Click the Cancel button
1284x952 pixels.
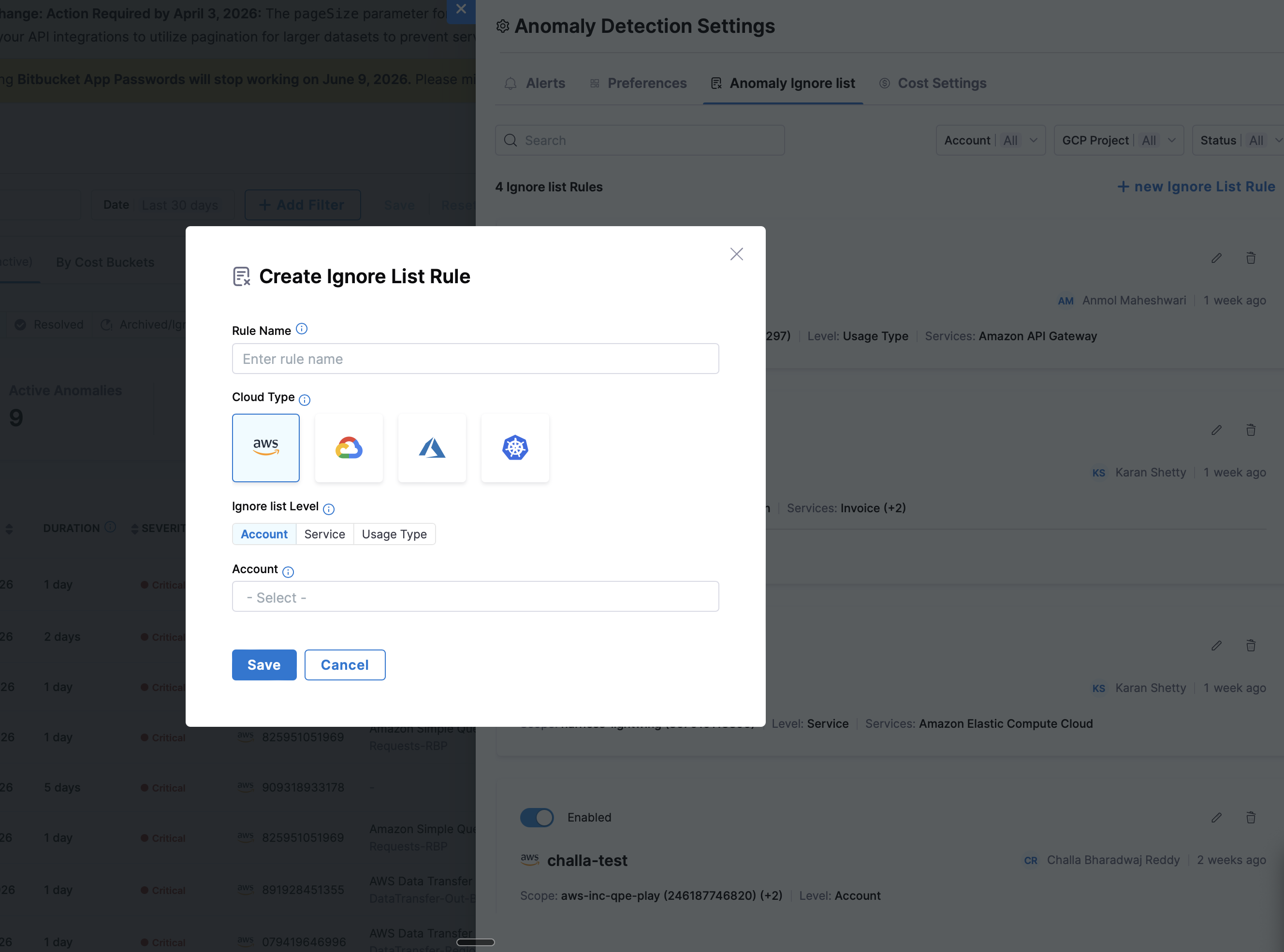point(345,665)
